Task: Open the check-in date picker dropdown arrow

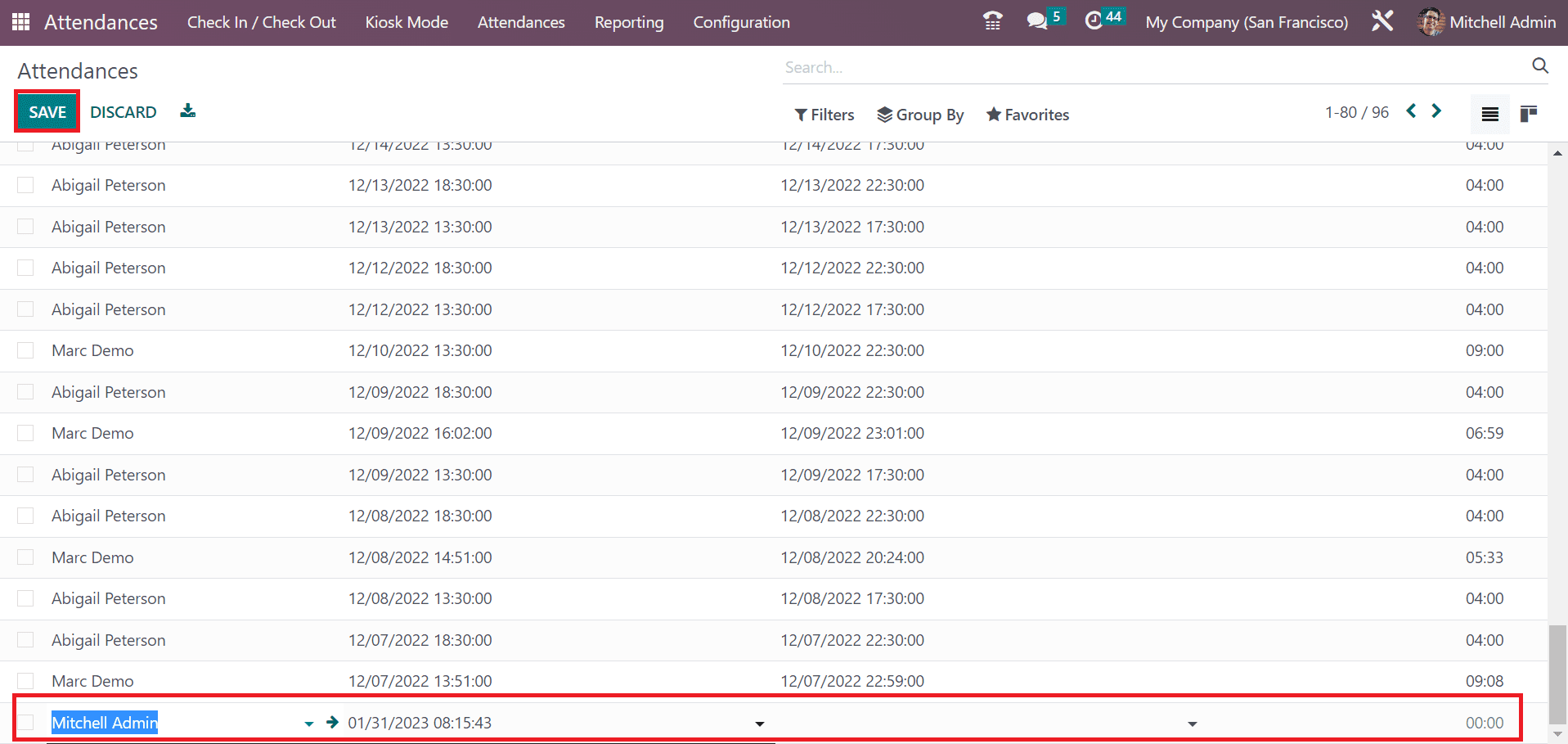Action: (759, 724)
